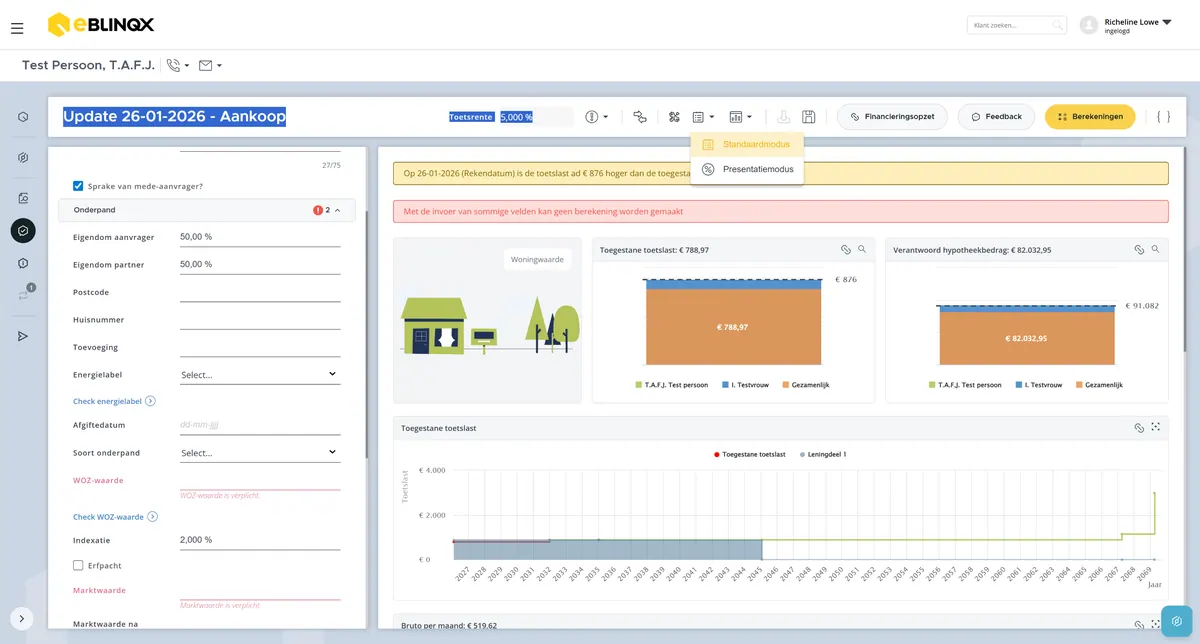
Task: Open the info icon dropdown in toolbar
Action: pyautogui.click(x=597, y=117)
